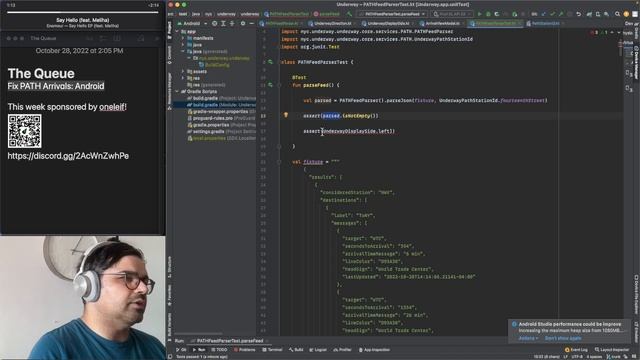Switch to UnderwayDirection.kt editor tab

click(x=332, y=24)
